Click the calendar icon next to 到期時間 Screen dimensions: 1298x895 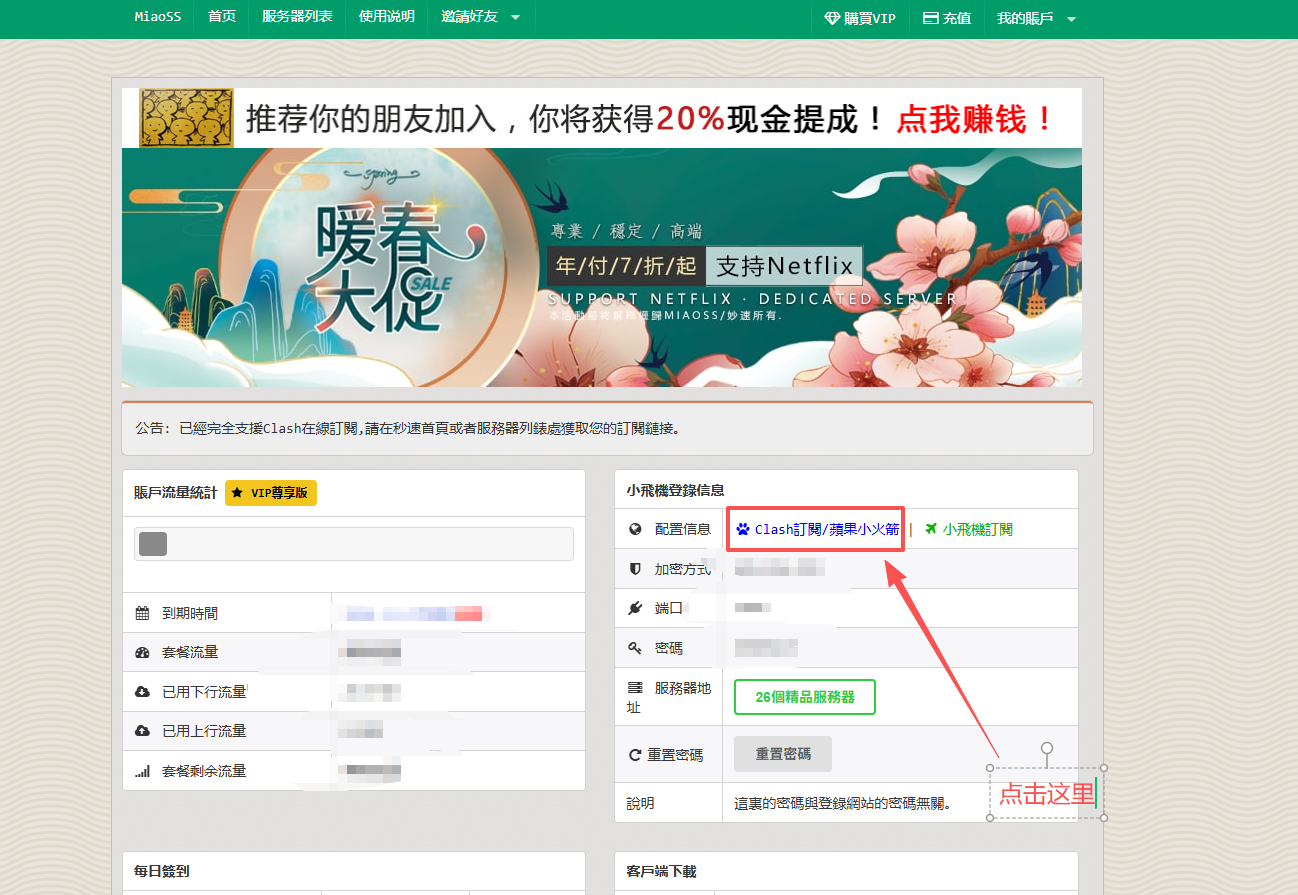point(142,613)
